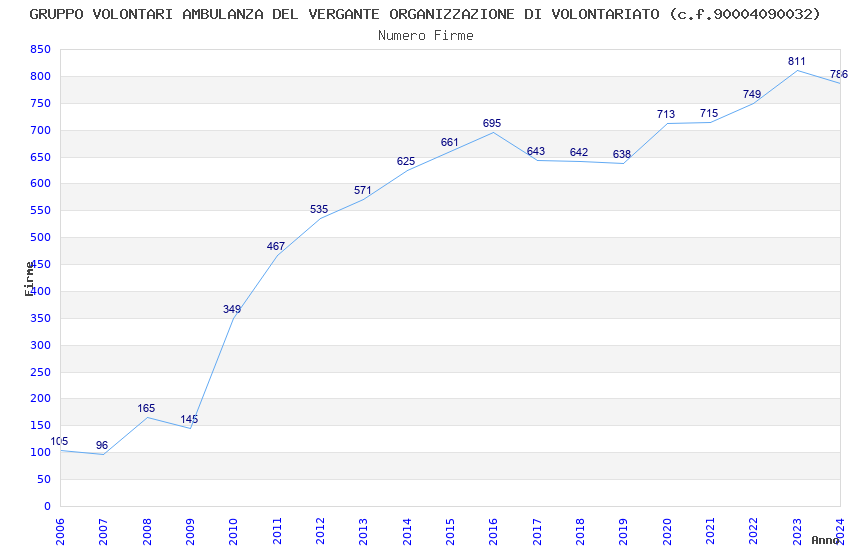Click the x-axis year 2015
Screen dimensions: 850x550
click(450, 531)
